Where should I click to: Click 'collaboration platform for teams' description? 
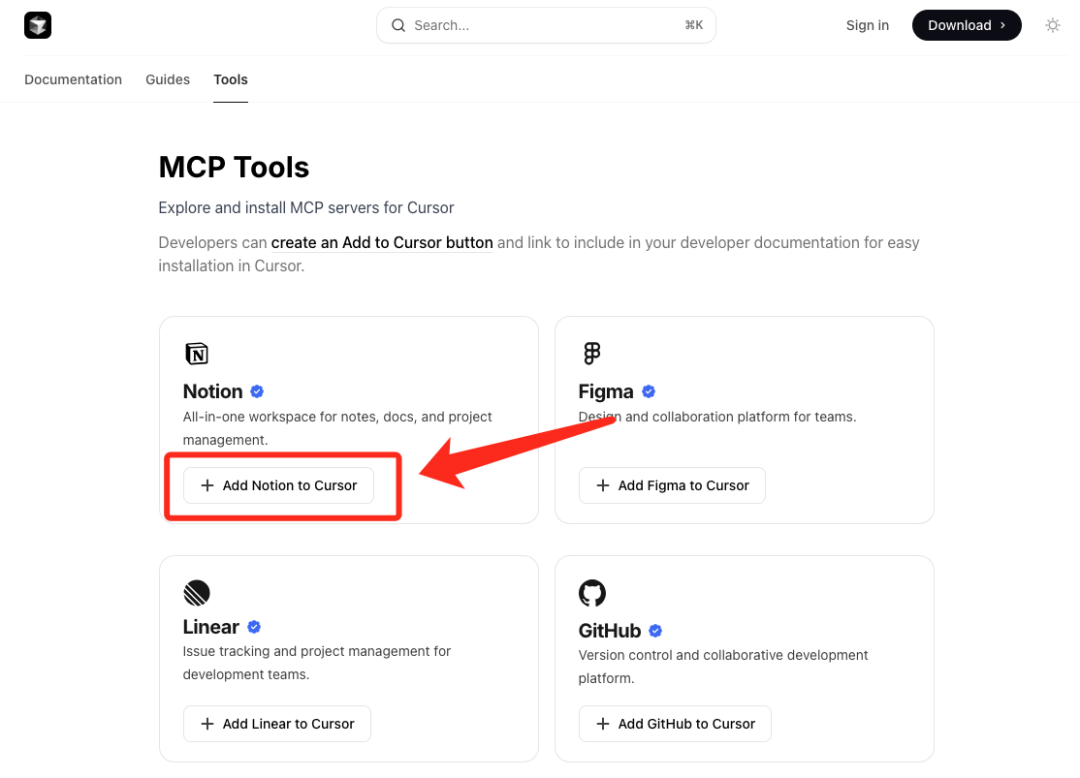(x=717, y=417)
